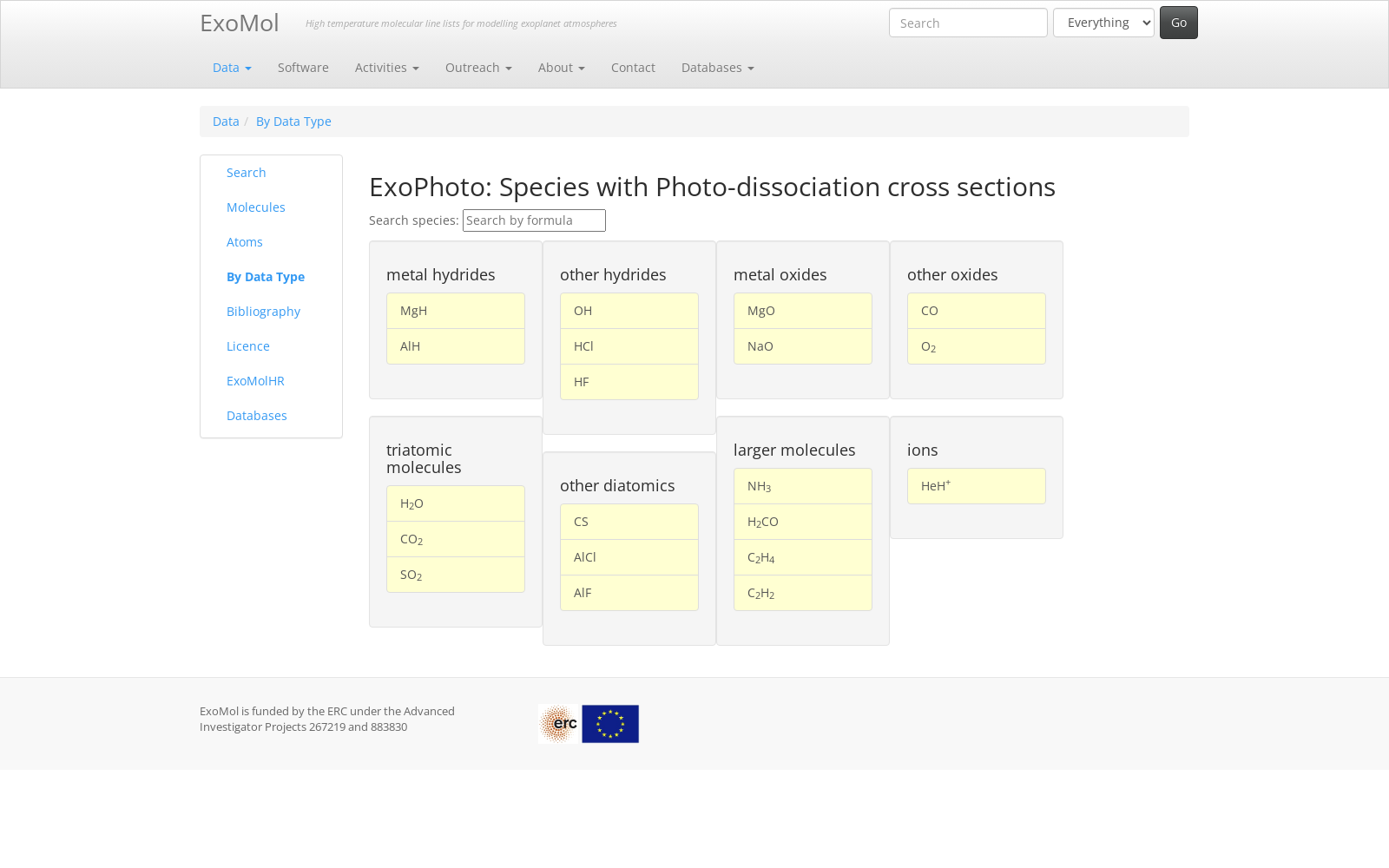Click the ERC funding footer text
This screenshot has height=868, width=1389.
pos(327,719)
